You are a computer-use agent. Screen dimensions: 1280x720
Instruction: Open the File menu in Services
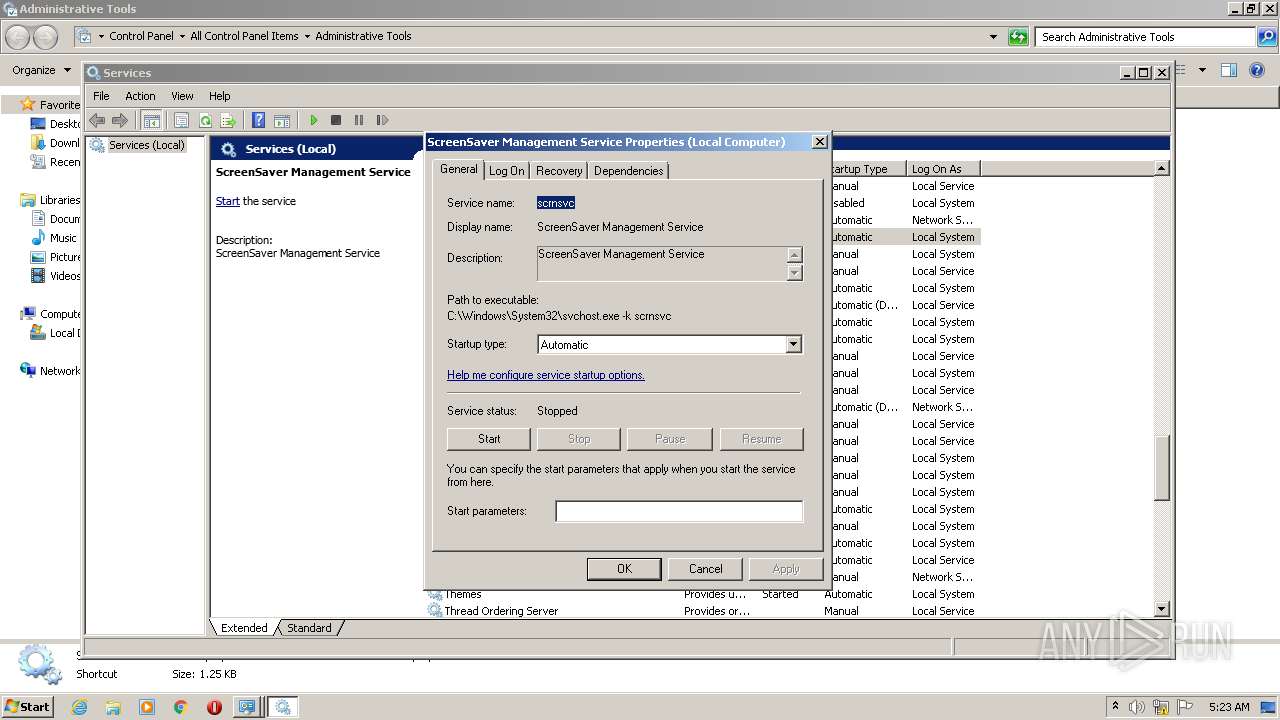click(101, 96)
